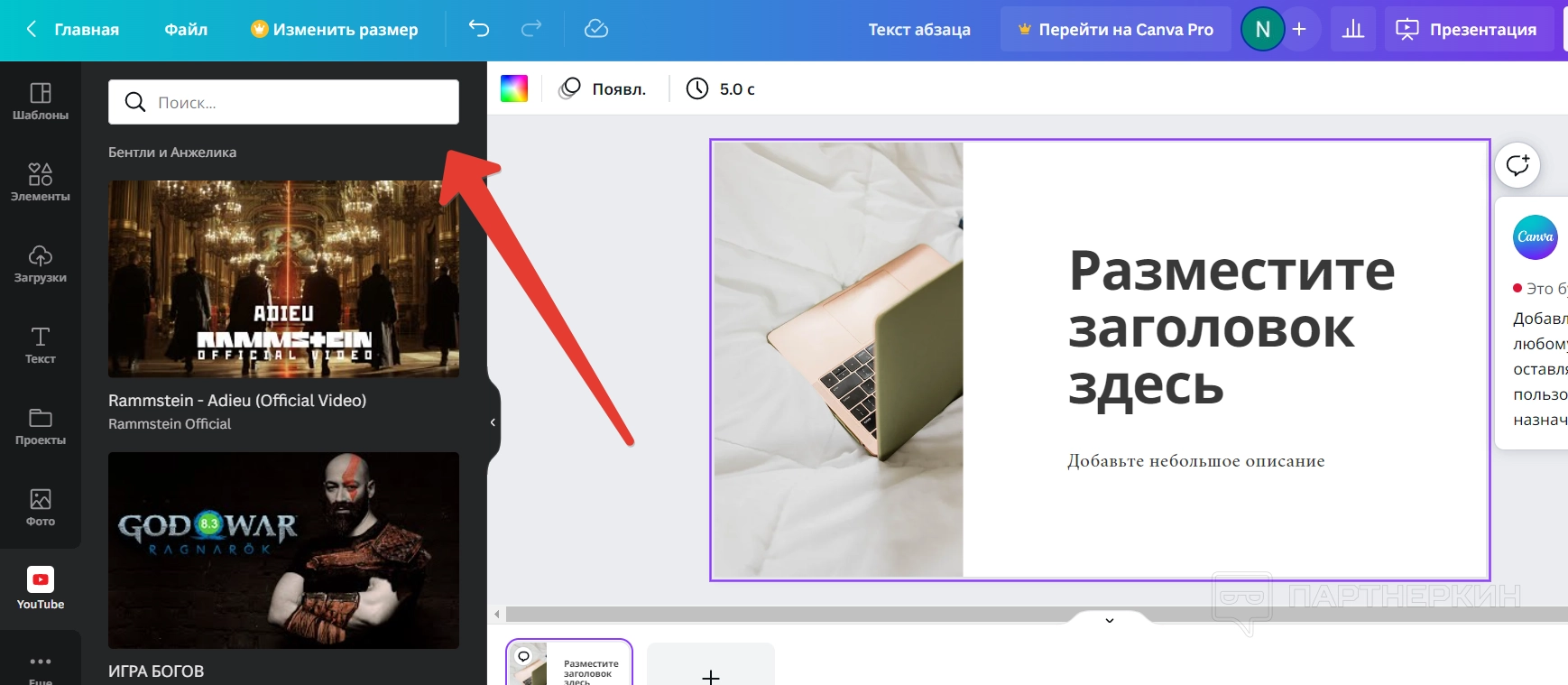Open notes bubble on slide thumbnail

coord(523,656)
